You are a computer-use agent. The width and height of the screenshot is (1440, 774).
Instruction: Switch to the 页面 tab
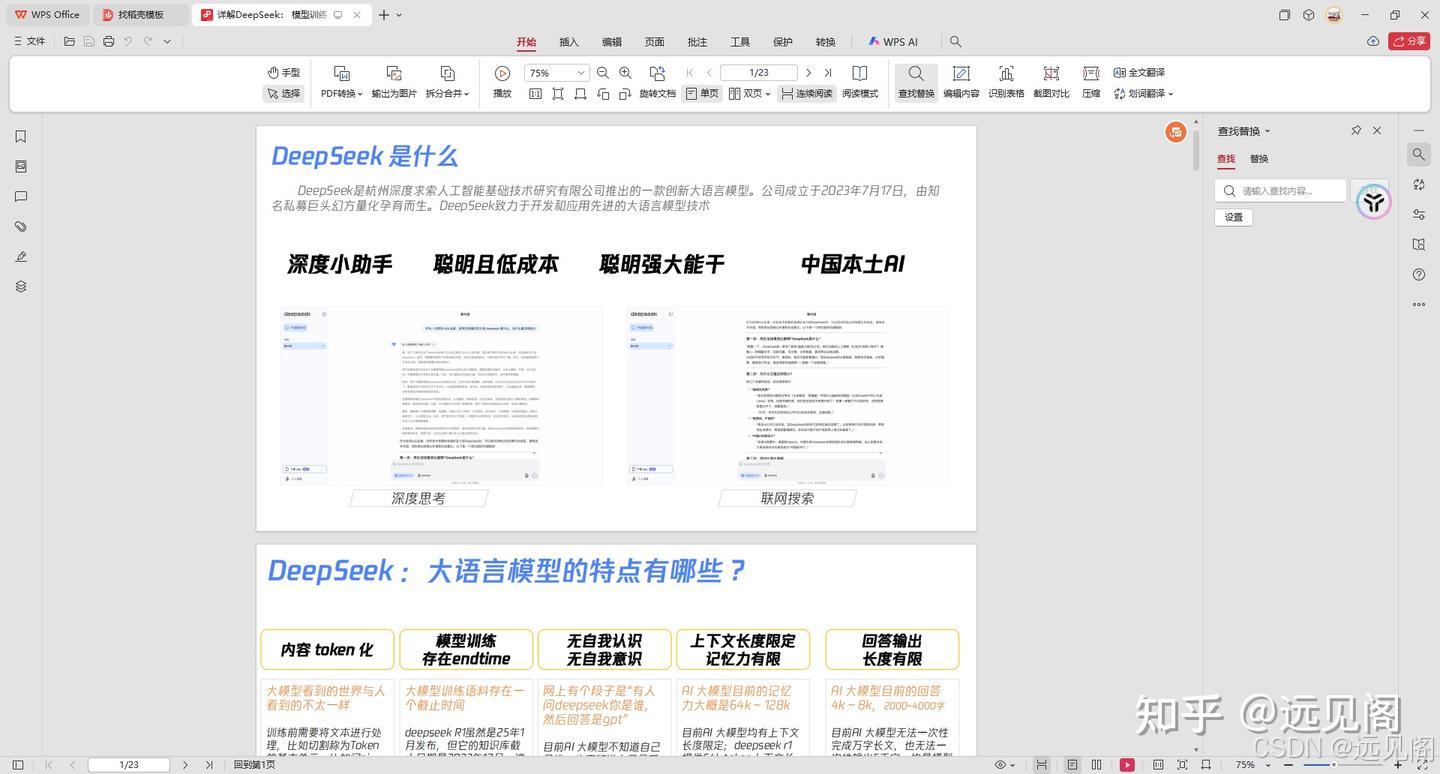[x=655, y=42]
